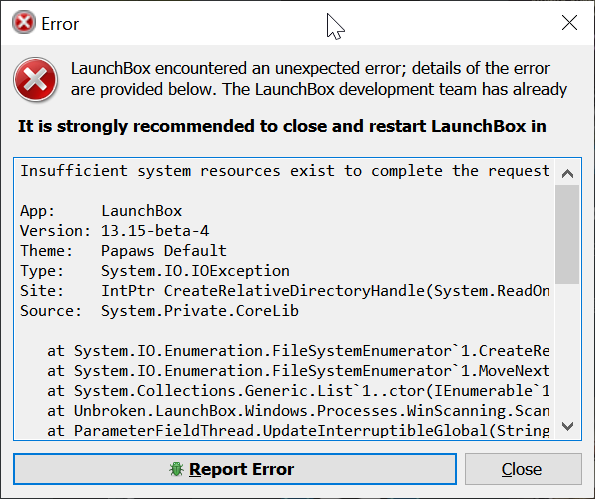Click the empty scrollbar track below the thumb
The image size is (595, 499).
567,349
